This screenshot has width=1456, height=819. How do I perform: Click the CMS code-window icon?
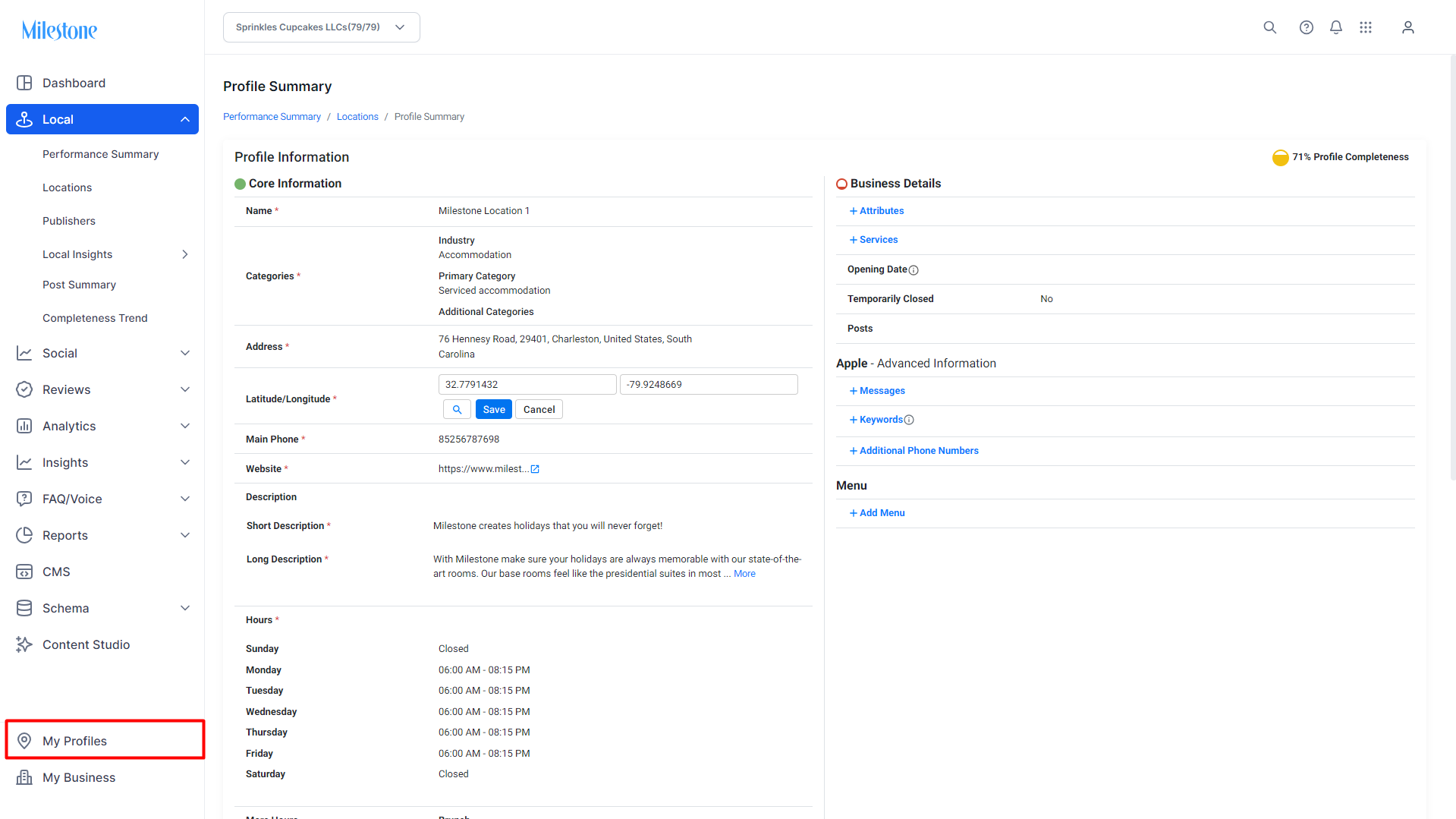tap(24, 572)
